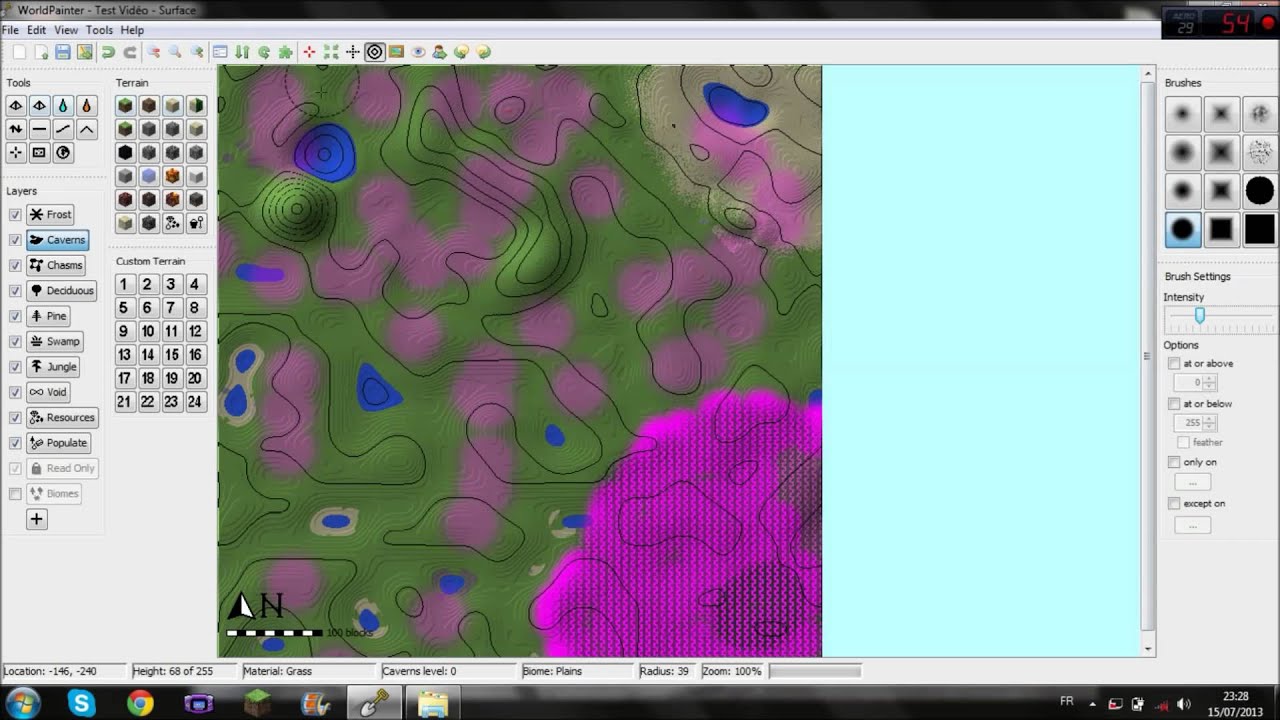
Task: Select the Smooth tool with wavy line
Action: pyautogui.click(x=63, y=129)
